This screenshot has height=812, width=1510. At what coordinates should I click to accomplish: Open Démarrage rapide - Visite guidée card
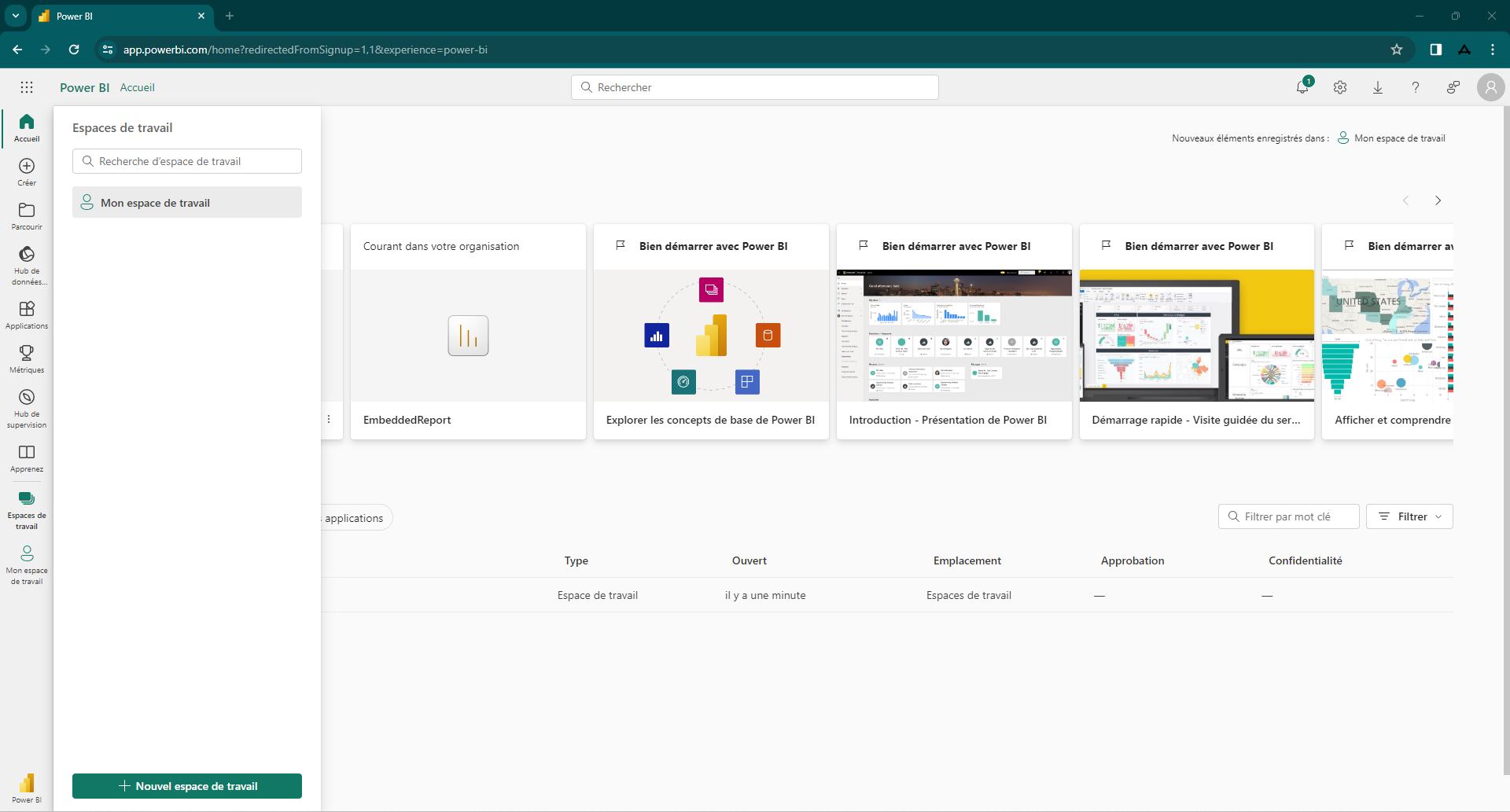tap(1197, 332)
